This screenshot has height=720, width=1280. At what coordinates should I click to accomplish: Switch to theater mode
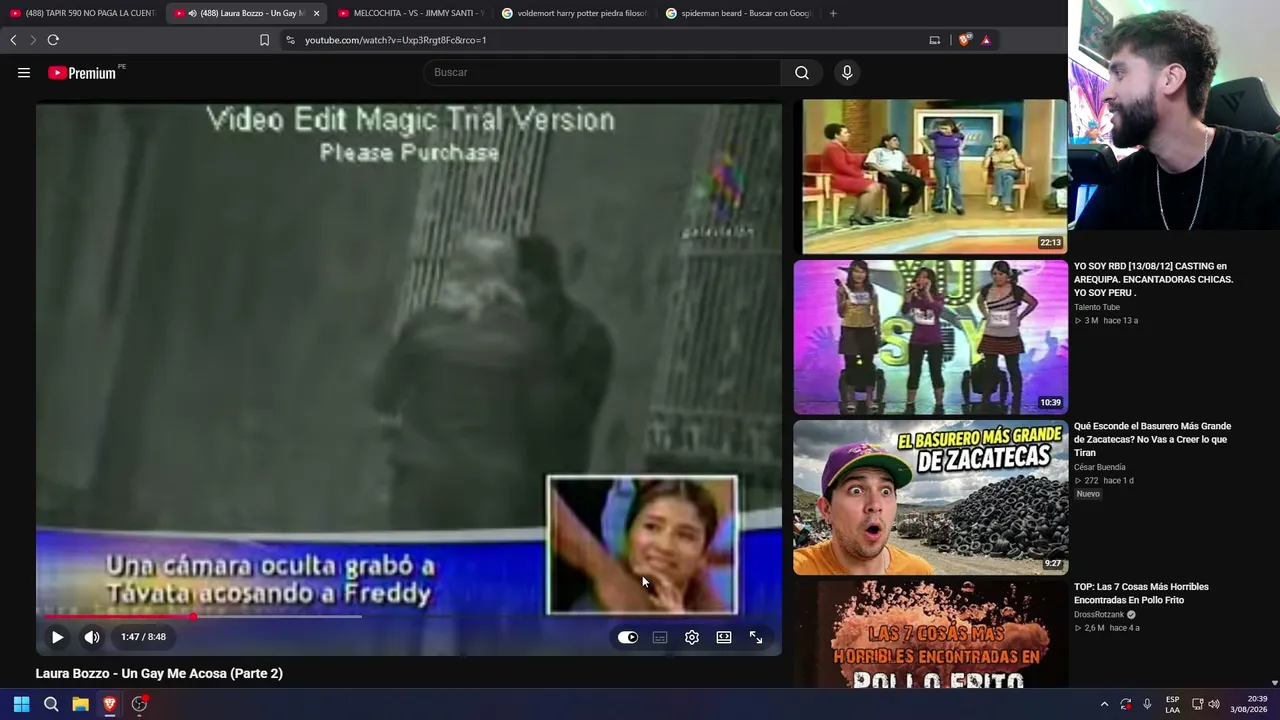click(724, 637)
